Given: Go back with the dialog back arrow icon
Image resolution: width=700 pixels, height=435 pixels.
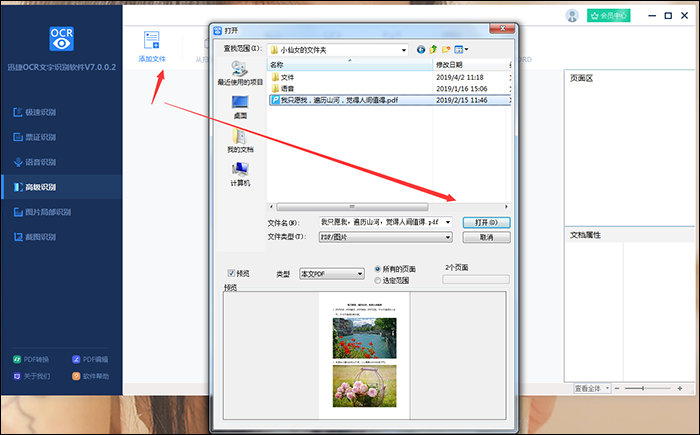Looking at the screenshot, I should [x=421, y=50].
